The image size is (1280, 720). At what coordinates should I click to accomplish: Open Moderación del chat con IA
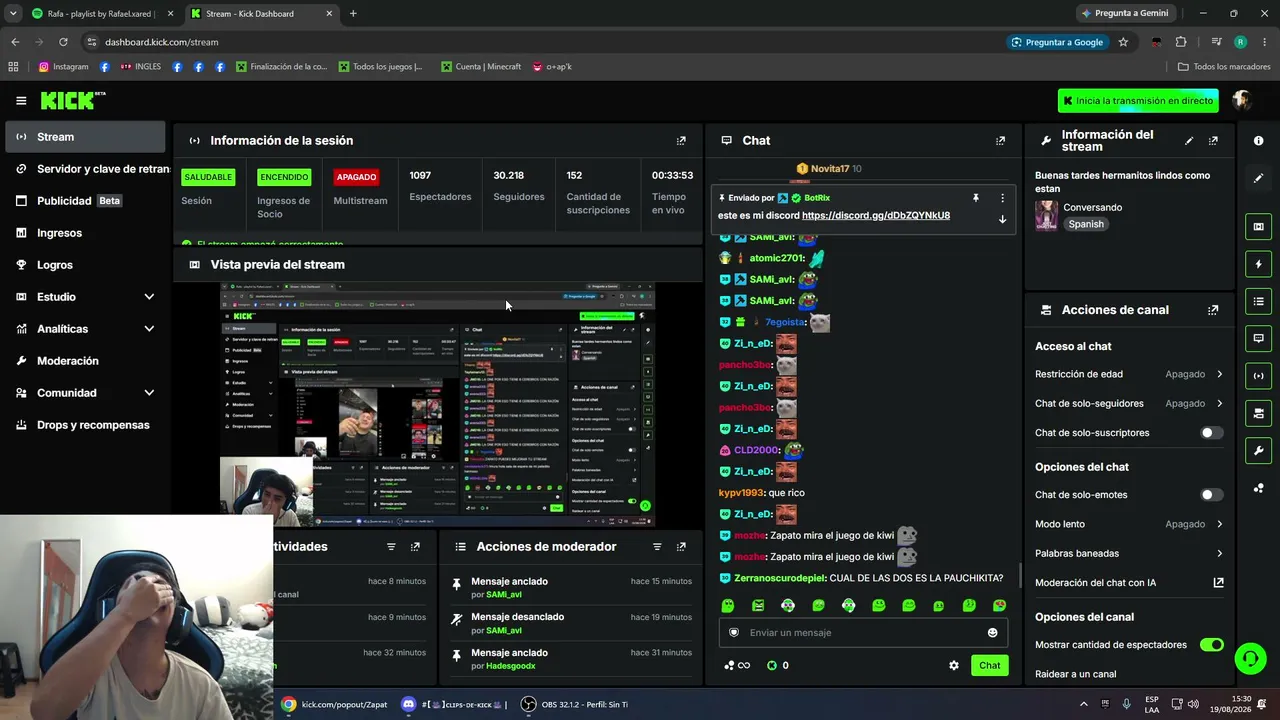pyautogui.click(x=1129, y=583)
